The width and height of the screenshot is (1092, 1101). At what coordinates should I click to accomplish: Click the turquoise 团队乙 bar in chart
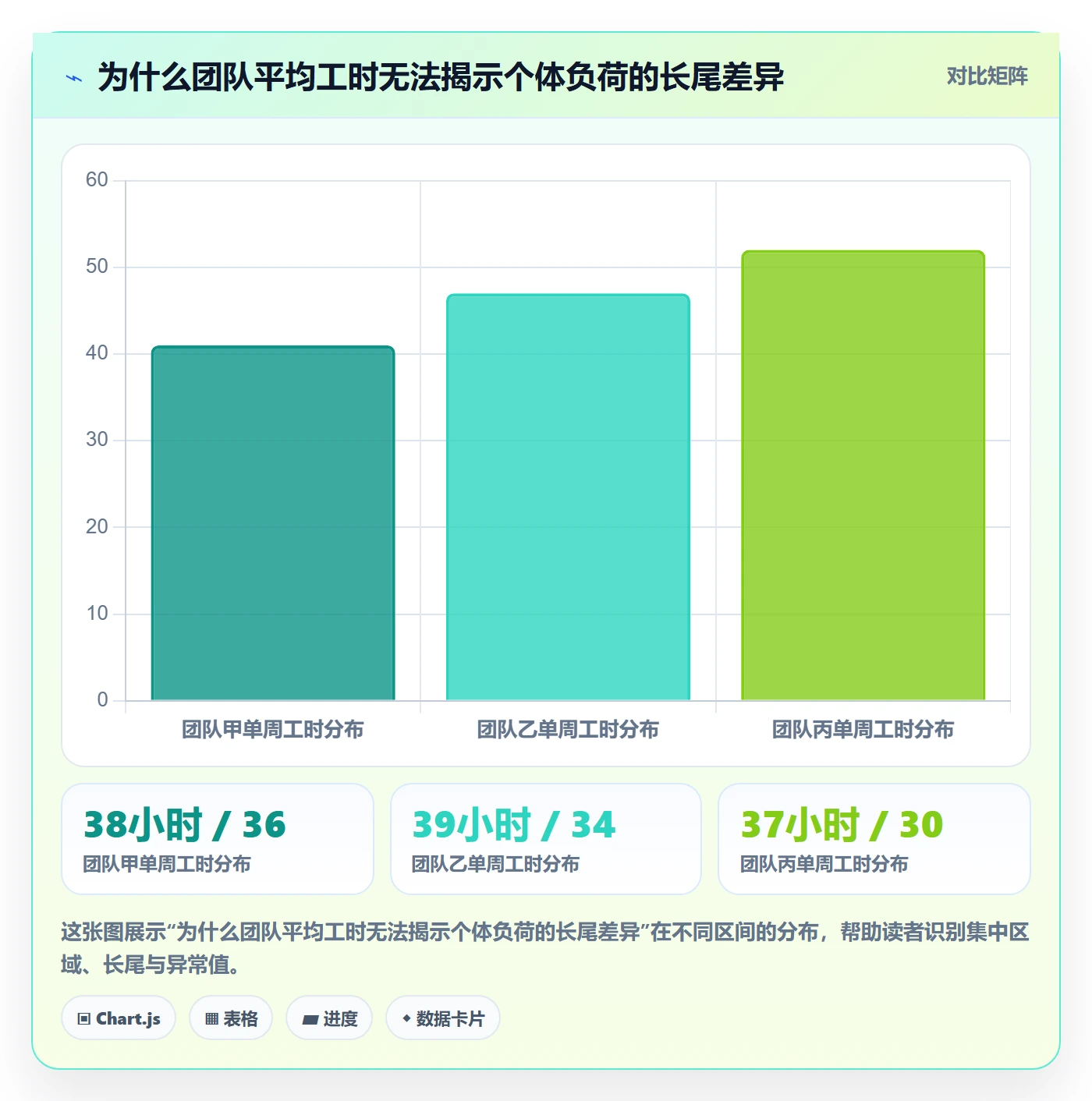pyautogui.click(x=568, y=497)
